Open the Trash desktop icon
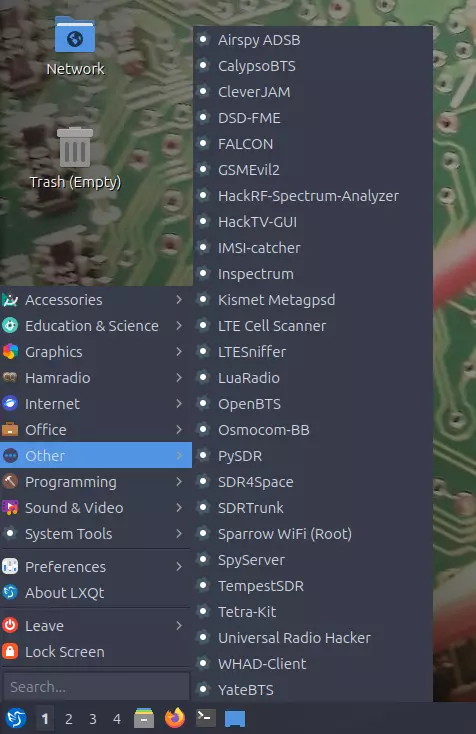Viewport: 476px width, 734px height. pos(75,158)
